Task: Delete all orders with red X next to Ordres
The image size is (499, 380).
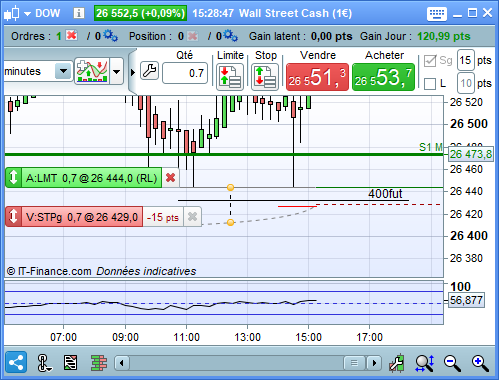Action: click(x=71, y=35)
